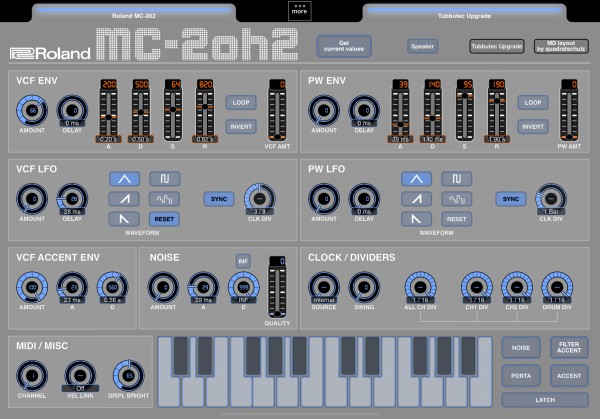Toggle the Noise INF button

[x=243, y=261]
